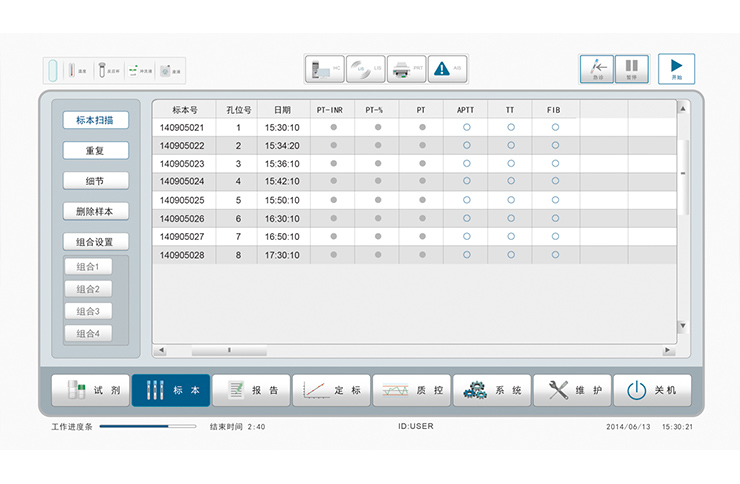Toggle TT circle for sample 140905022

point(511,145)
